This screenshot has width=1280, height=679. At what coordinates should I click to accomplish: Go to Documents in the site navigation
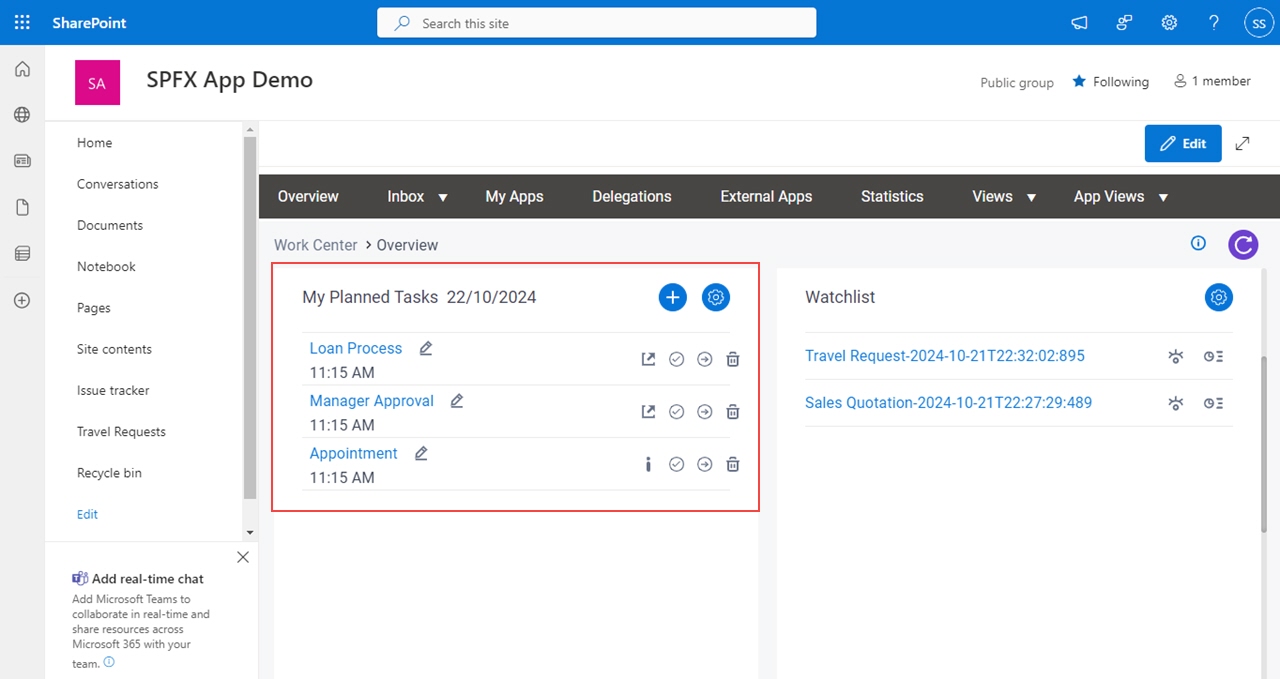110,225
